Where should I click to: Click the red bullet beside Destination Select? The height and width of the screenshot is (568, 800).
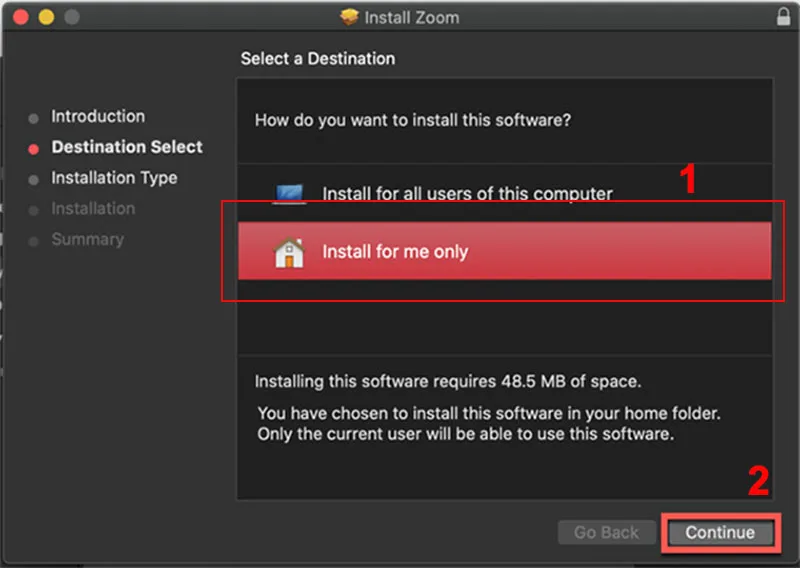click(x=34, y=149)
